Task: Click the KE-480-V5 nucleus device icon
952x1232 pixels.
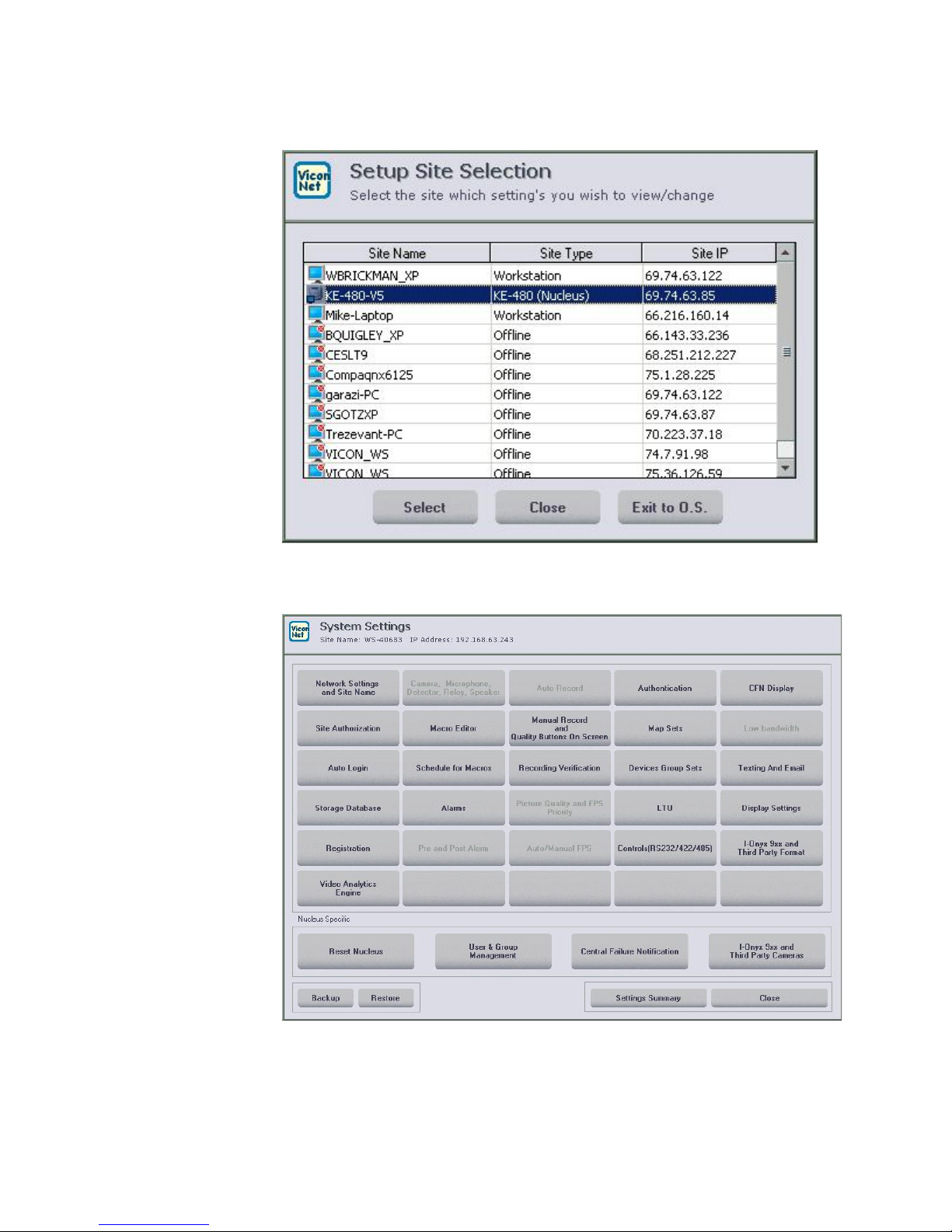Action: [x=315, y=295]
